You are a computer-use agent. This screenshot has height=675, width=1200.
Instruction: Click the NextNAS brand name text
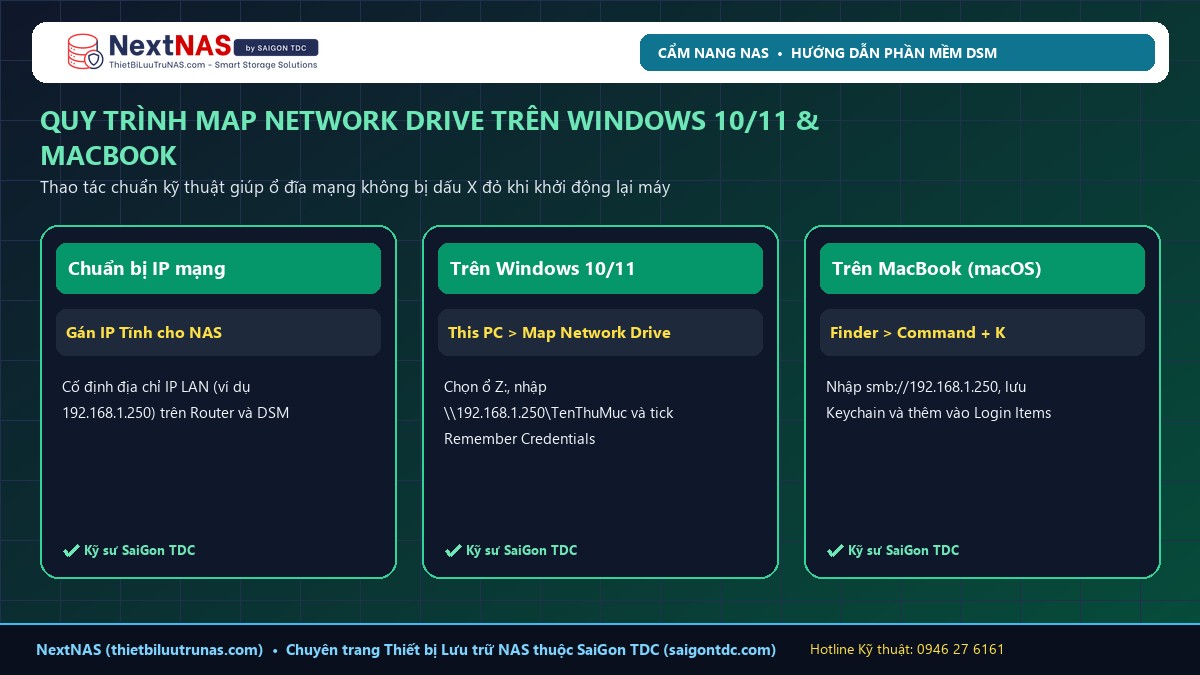click(x=169, y=46)
